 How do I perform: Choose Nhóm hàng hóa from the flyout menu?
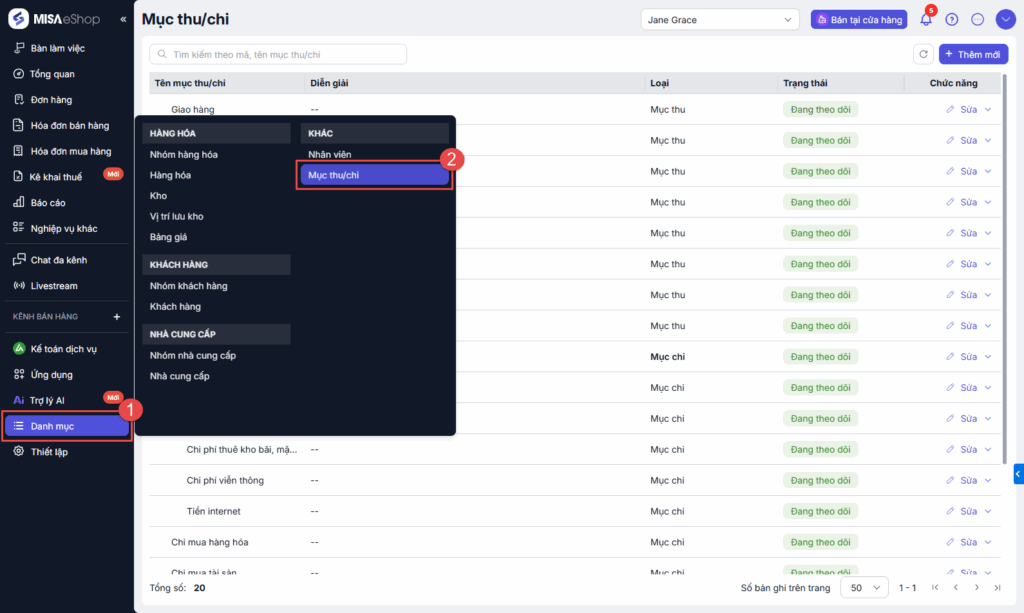[184, 154]
